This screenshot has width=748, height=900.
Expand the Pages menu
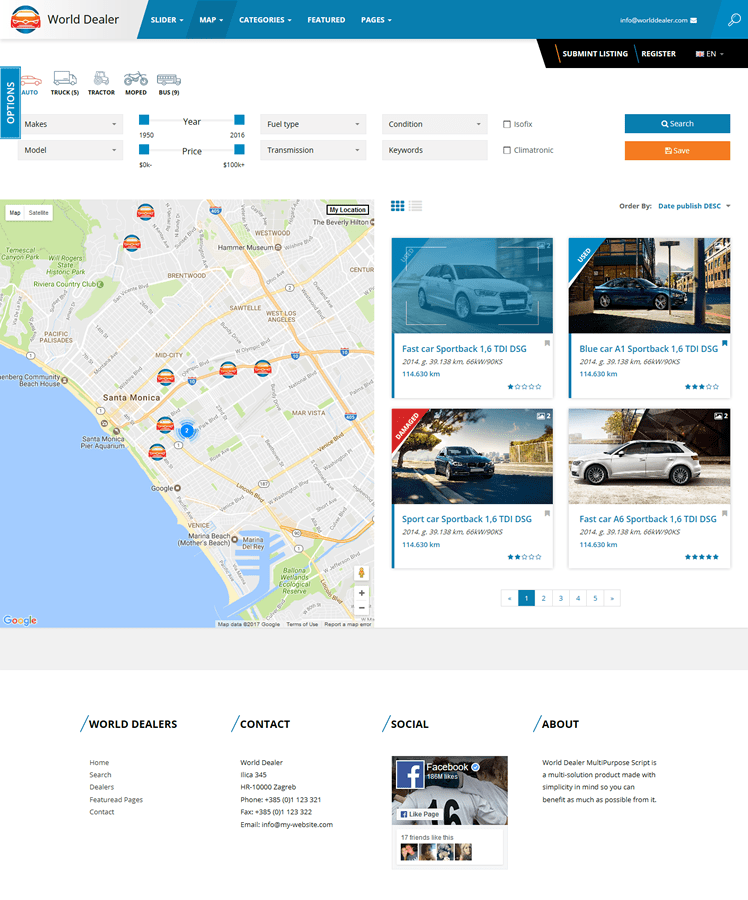pyautogui.click(x=376, y=20)
